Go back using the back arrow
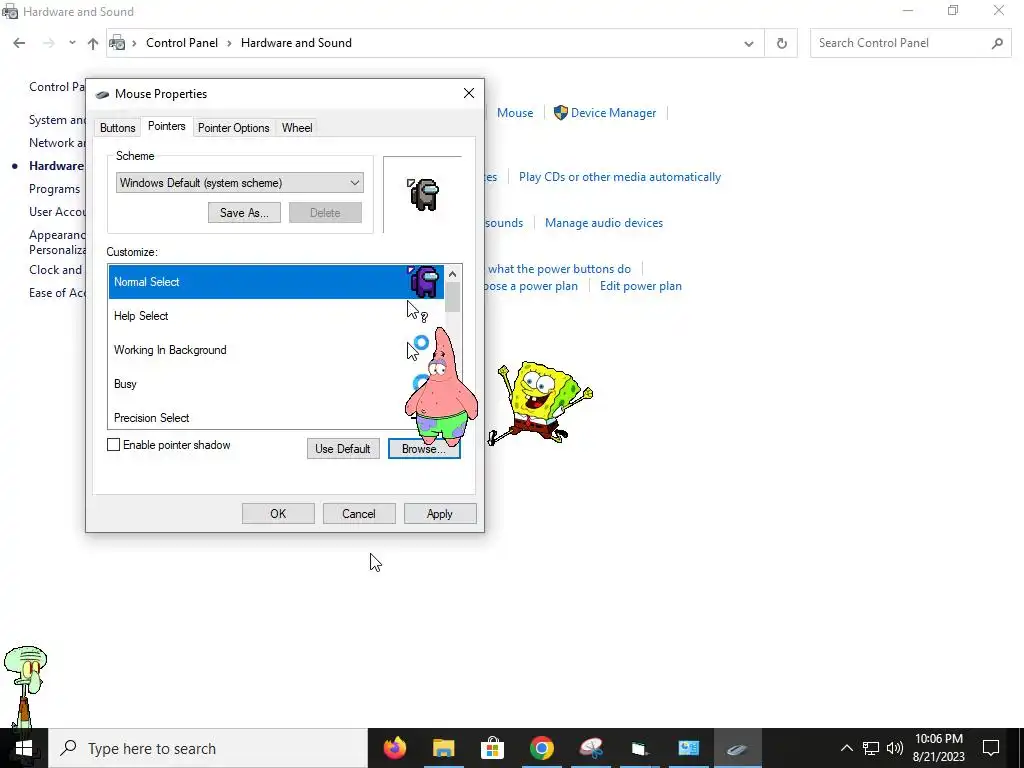 19,43
